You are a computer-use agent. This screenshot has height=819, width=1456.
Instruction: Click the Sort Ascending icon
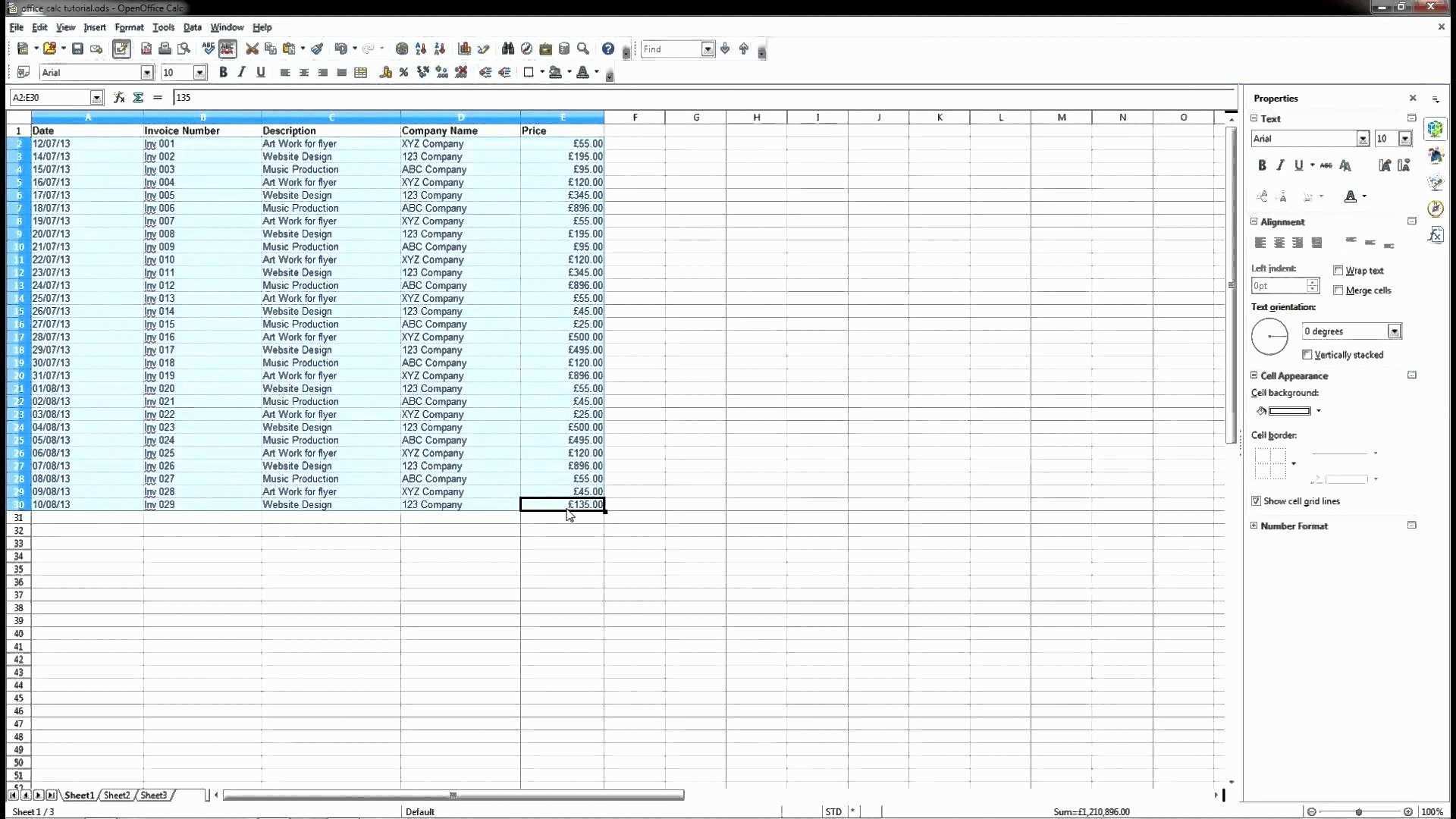[421, 49]
